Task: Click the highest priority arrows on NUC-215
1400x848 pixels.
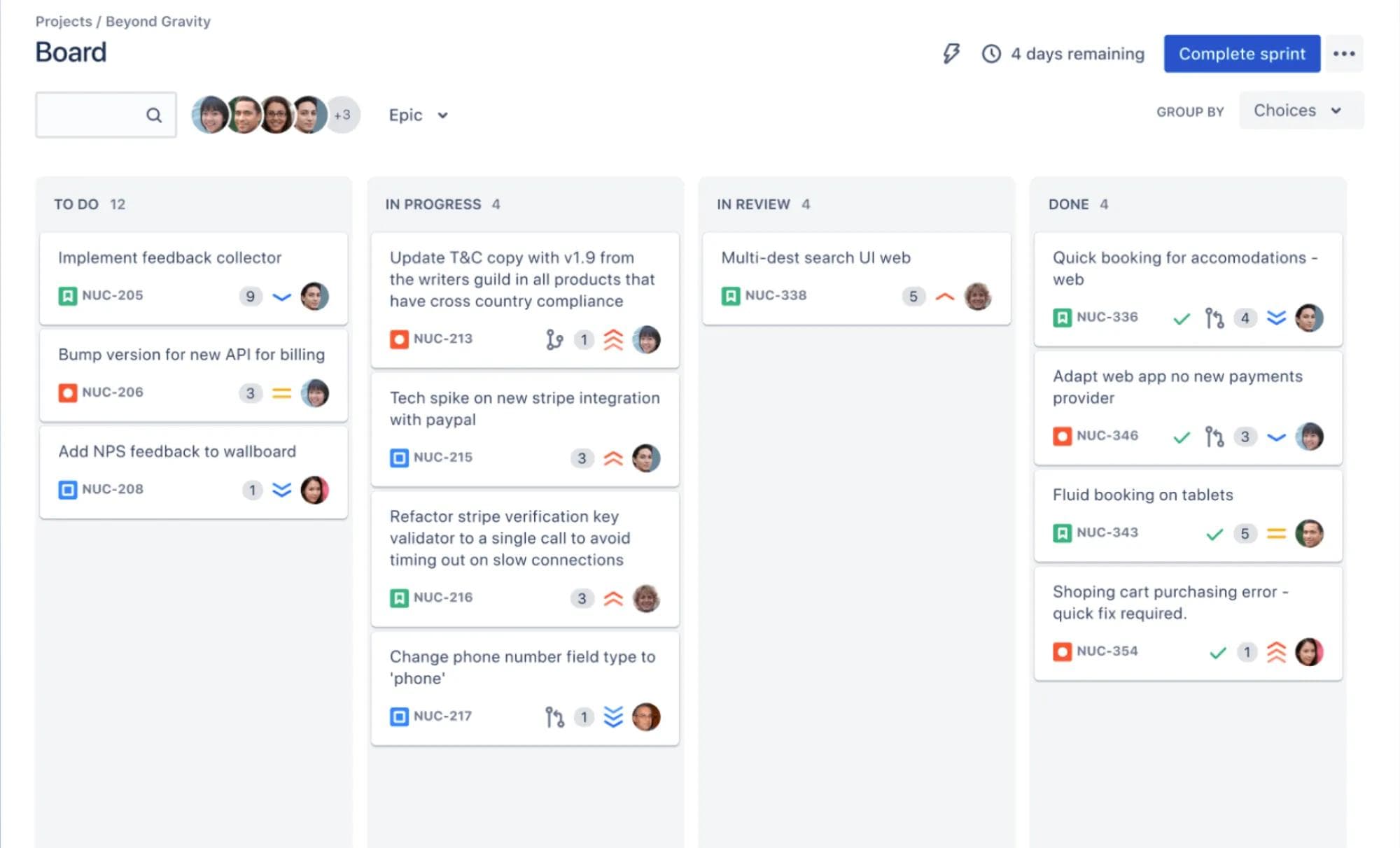Action: click(614, 458)
